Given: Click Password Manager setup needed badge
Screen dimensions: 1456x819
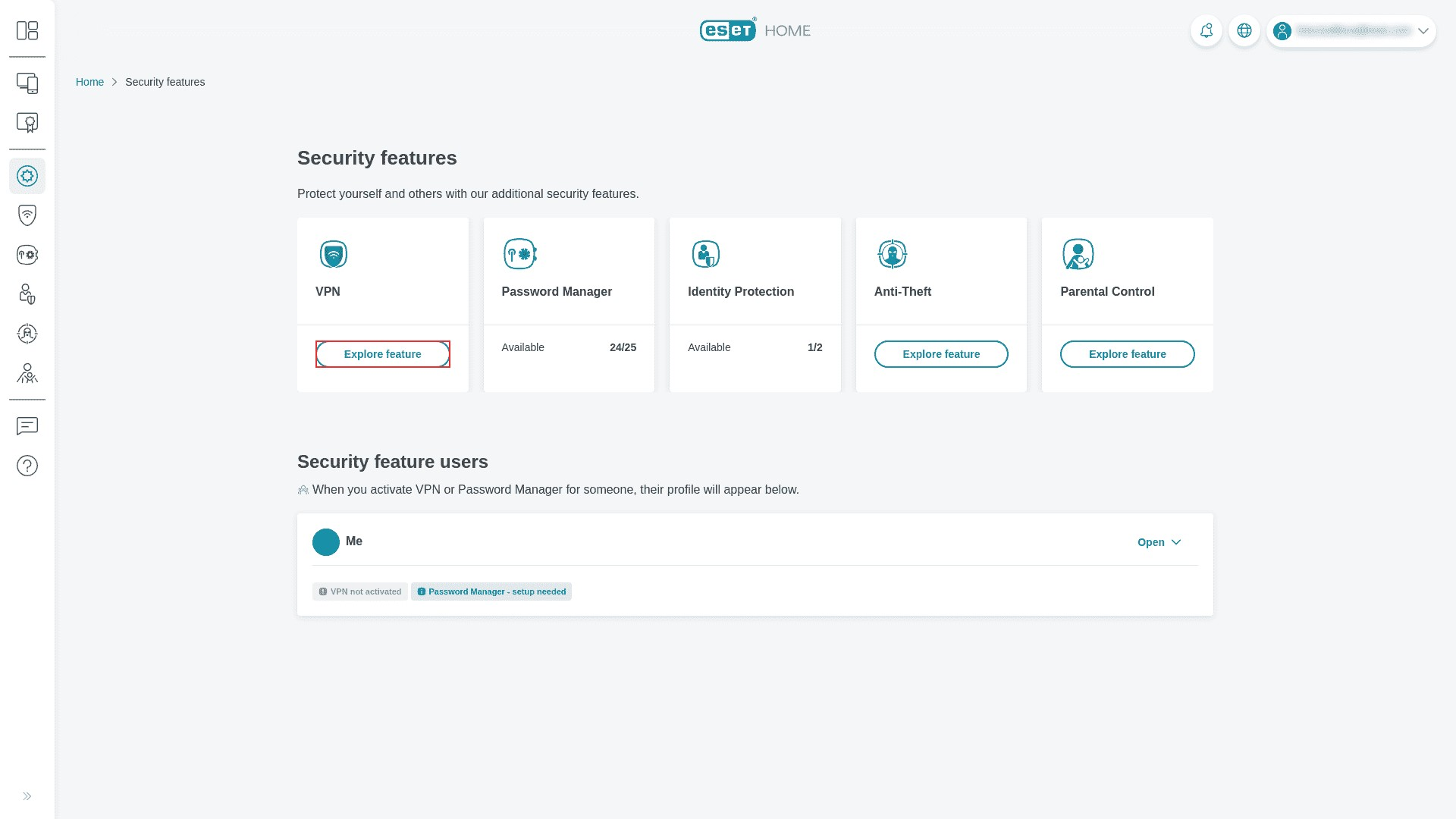Looking at the screenshot, I should 491,591.
